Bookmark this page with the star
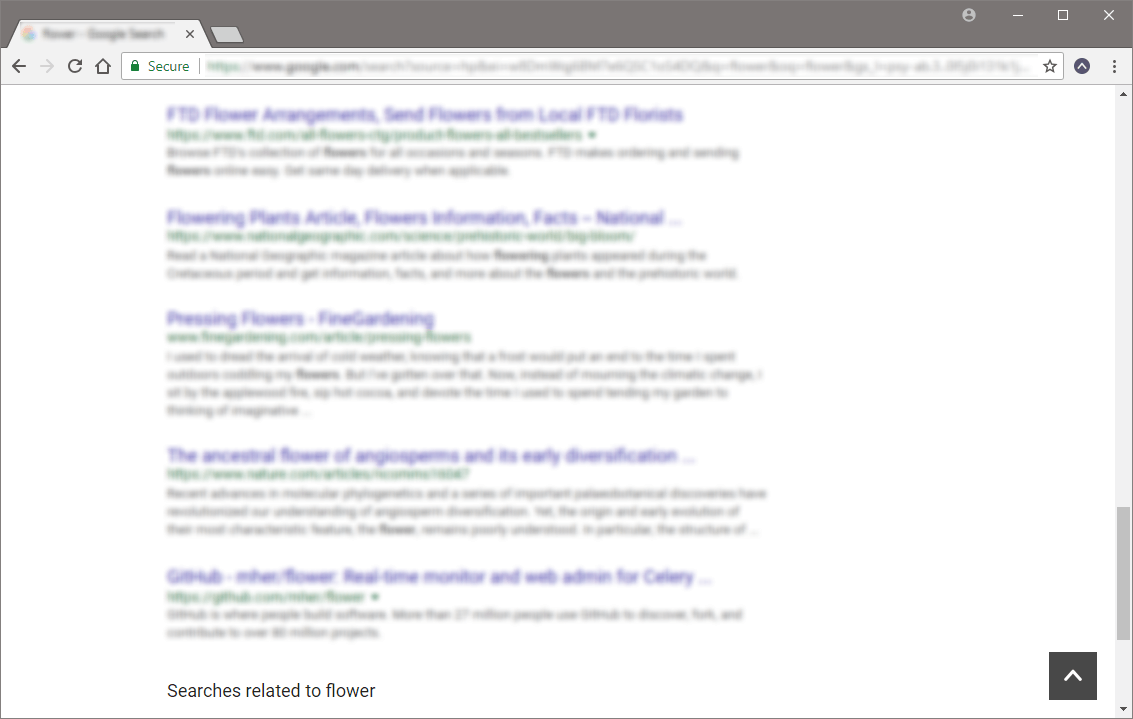The height and width of the screenshot is (719, 1133). pos(1050,66)
